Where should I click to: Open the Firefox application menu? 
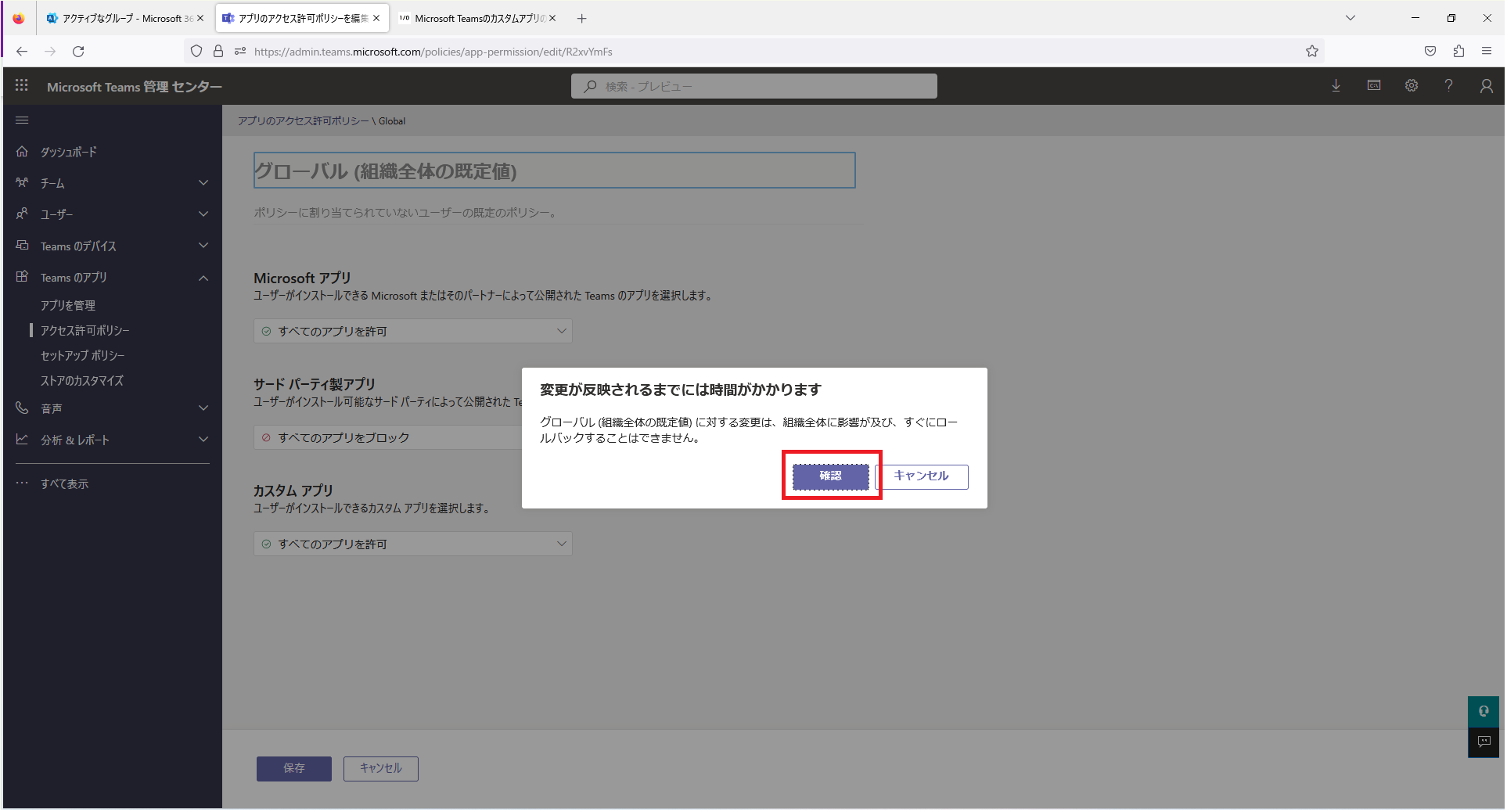1487,52
